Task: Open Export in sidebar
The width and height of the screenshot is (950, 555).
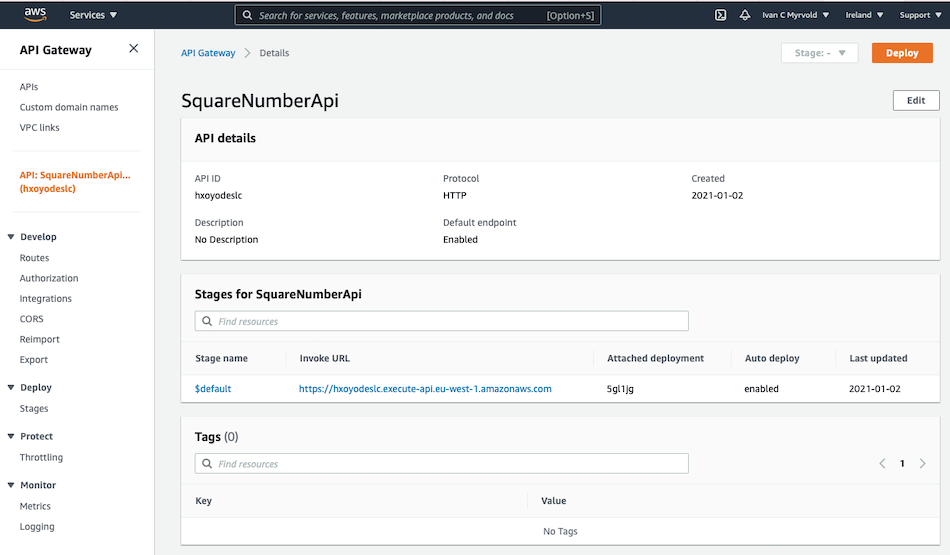Action: (x=33, y=360)
